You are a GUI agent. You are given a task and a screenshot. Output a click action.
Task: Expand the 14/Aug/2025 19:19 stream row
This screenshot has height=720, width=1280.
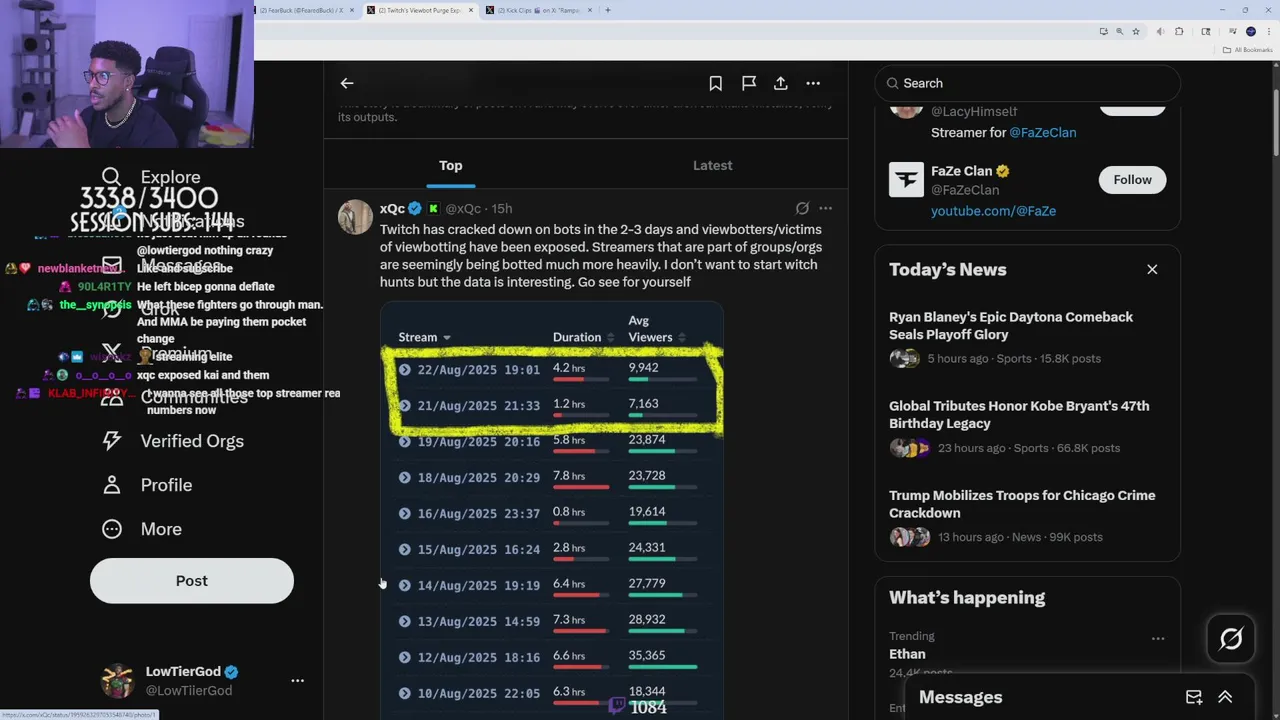(405, 586)
